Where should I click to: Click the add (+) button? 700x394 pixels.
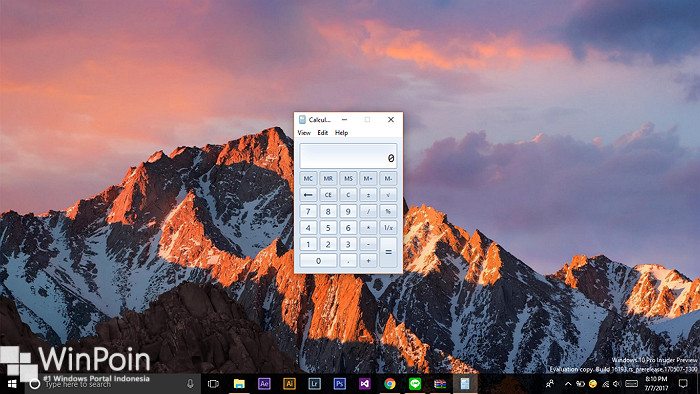tap(368, 261)
